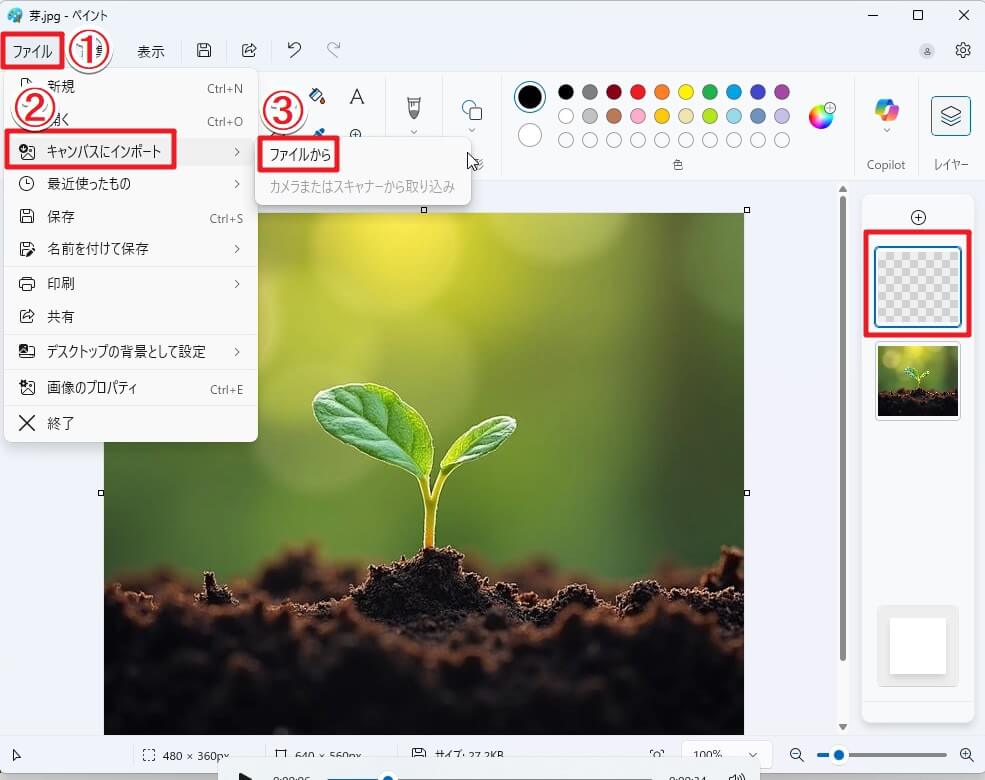985x780 pixels.
Task: Click 終了 to exit Paint
Action: [x=131, y=423]
